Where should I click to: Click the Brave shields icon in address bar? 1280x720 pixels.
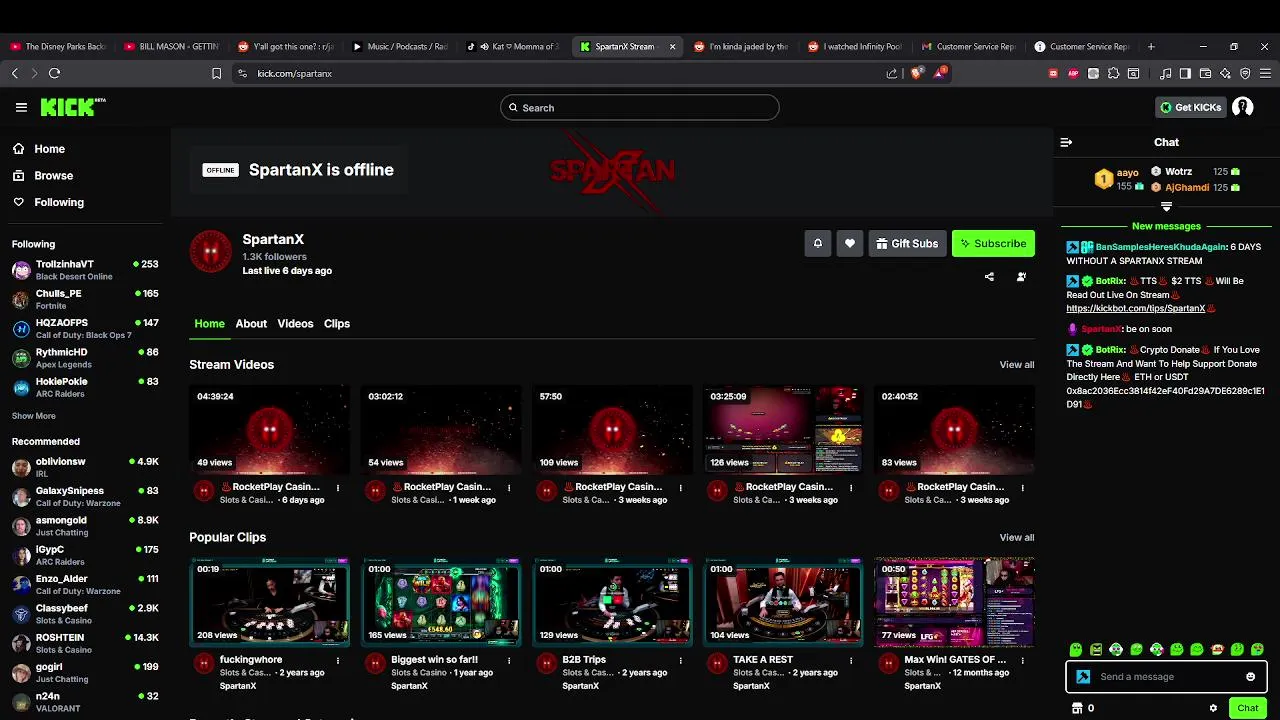(916, 73)
